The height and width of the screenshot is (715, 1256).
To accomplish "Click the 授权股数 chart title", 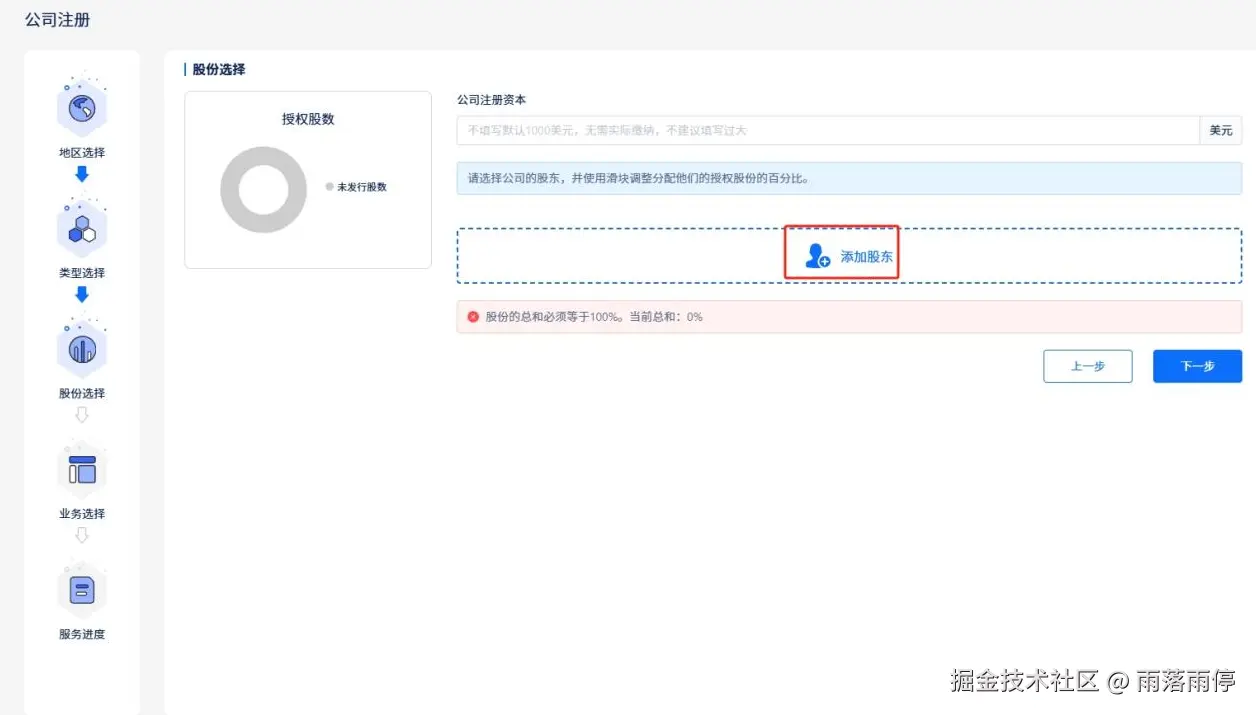I will [308, 118].
